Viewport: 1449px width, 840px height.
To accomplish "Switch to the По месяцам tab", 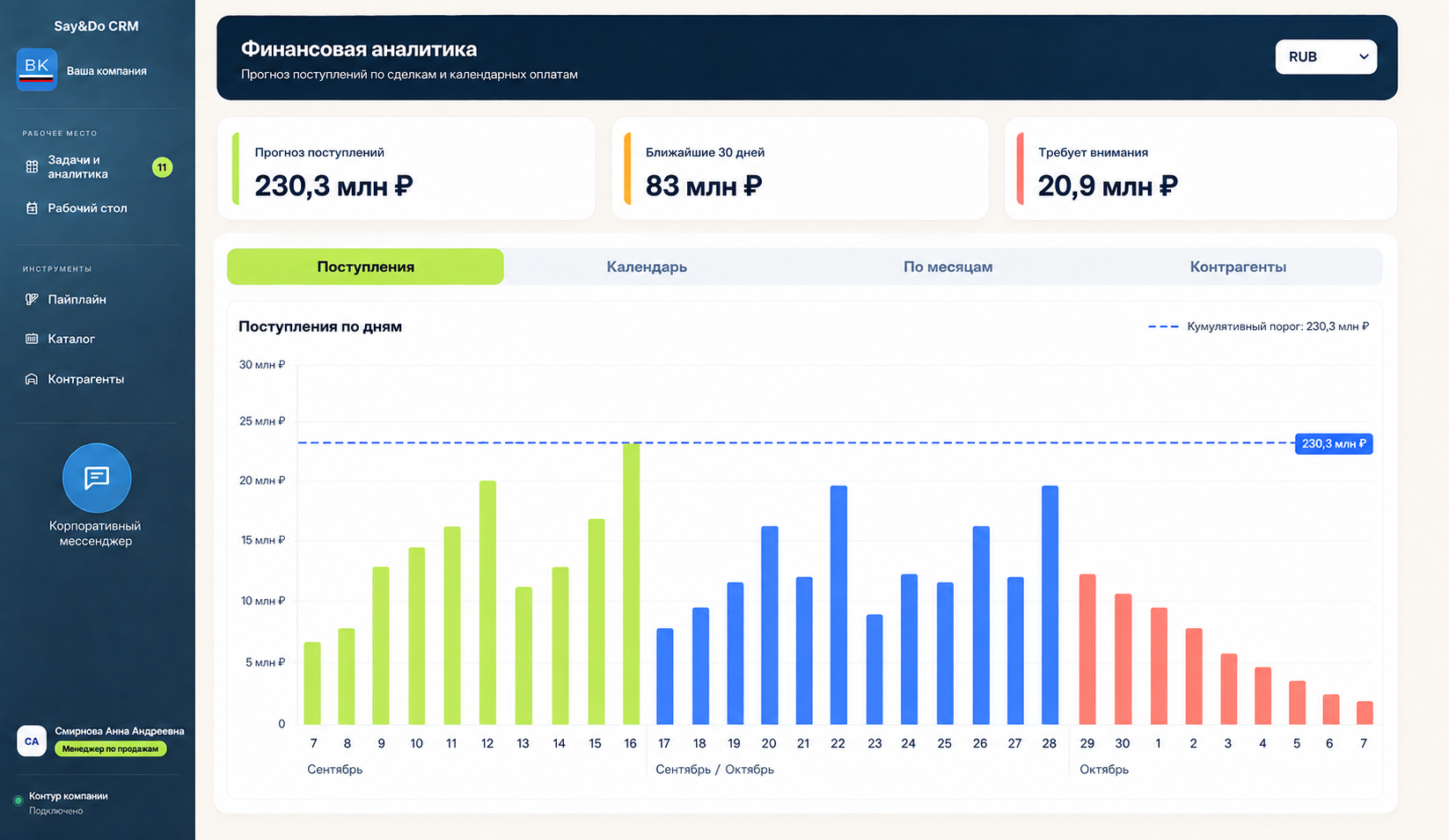I will pyautogui.click(x=948, y=267).
